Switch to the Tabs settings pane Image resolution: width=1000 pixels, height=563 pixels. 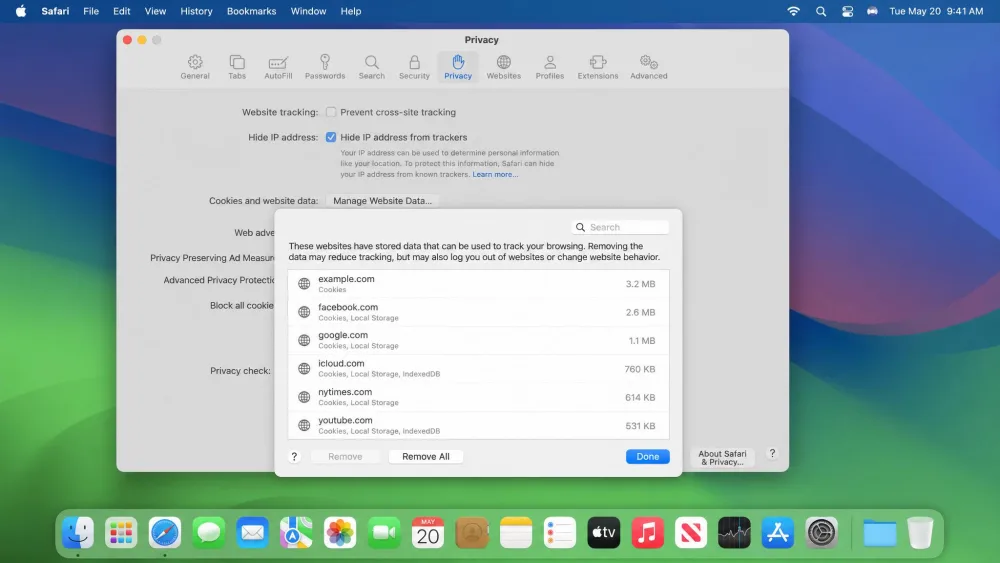point(237,67)
